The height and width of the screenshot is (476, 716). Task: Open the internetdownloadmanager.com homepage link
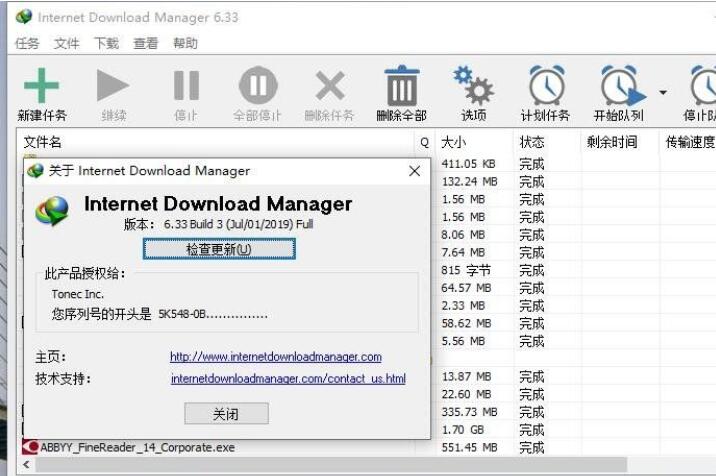click(276, 357)
